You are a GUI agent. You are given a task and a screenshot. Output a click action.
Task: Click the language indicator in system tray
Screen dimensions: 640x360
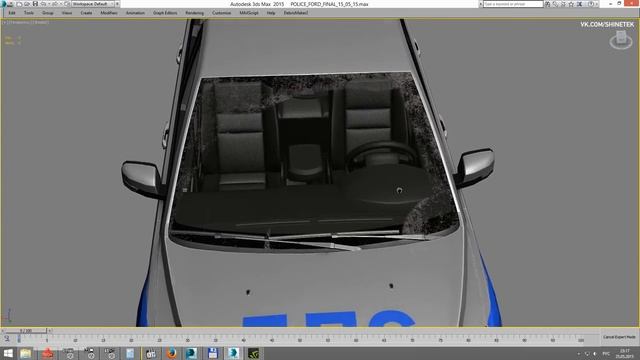point(606,353)
